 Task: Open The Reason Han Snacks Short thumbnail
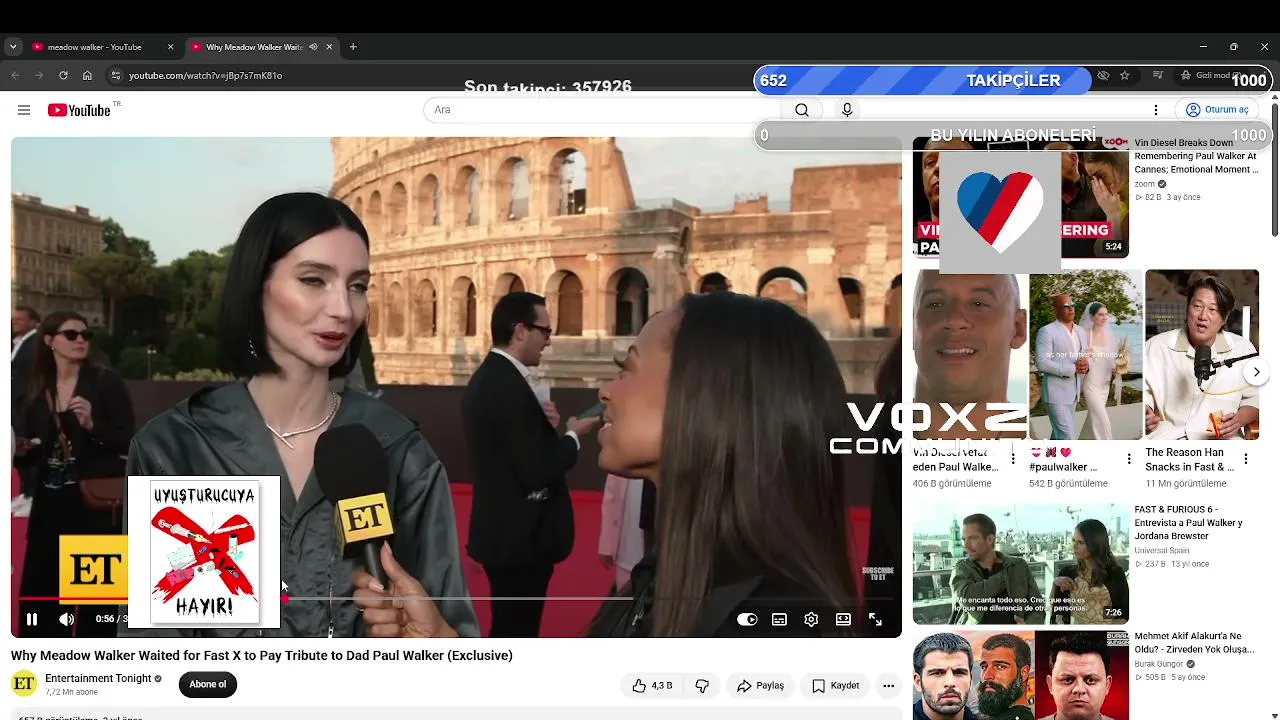[x=1202, y=355]
